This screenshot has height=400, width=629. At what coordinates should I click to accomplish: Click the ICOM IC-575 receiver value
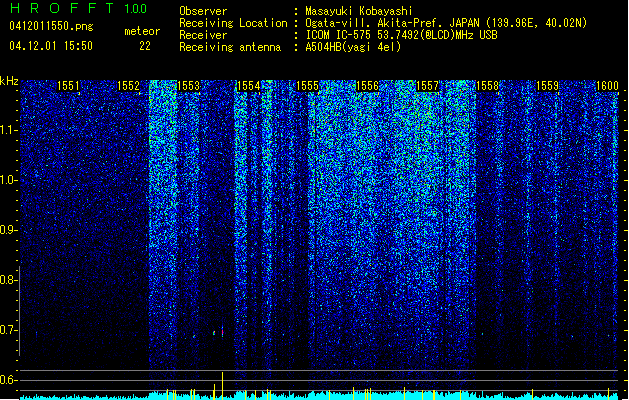(401, 35)
